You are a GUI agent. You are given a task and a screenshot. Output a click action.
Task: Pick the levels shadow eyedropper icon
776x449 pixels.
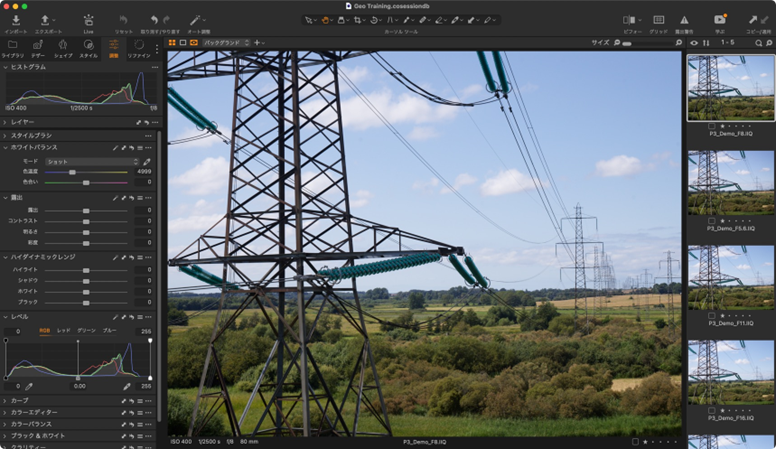29,386
